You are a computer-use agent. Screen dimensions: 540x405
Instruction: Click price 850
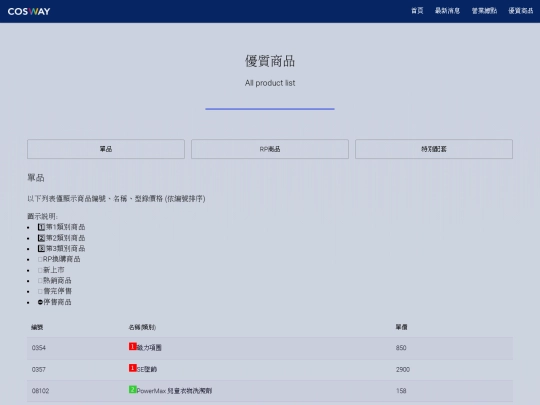pyautogui.click(x=401, y=348)
